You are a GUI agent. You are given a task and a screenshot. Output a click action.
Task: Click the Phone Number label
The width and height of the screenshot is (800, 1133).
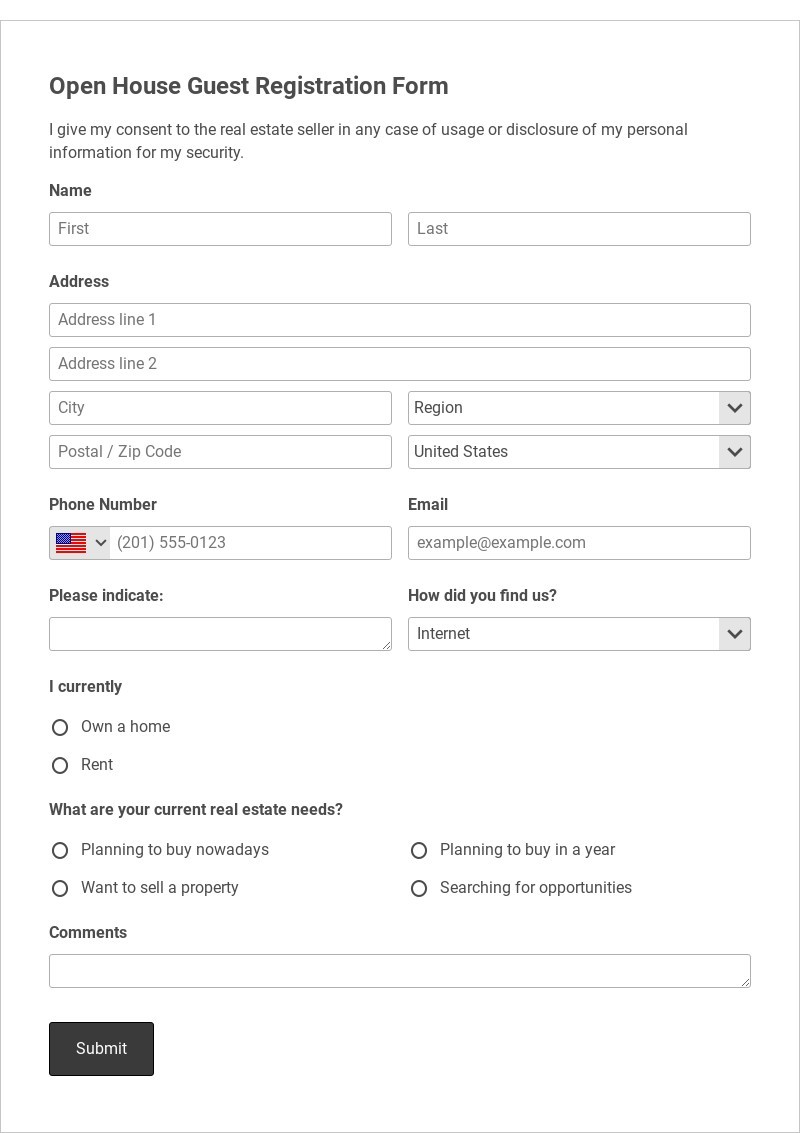coord(103,505)
